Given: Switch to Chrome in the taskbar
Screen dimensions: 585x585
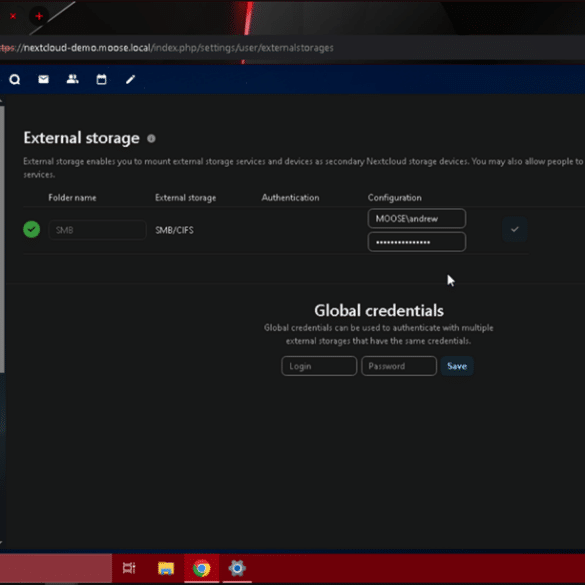Looking at the screenshot, I should pos(201,568).
